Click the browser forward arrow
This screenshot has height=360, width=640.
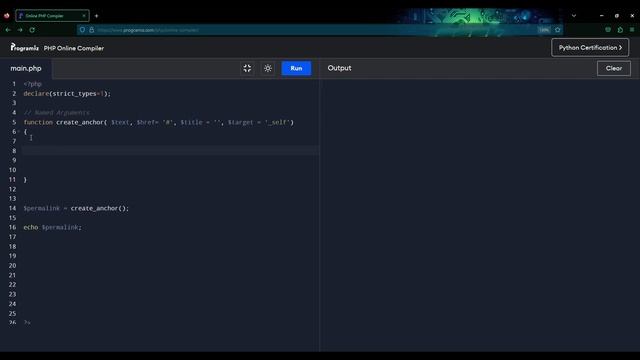20,30
